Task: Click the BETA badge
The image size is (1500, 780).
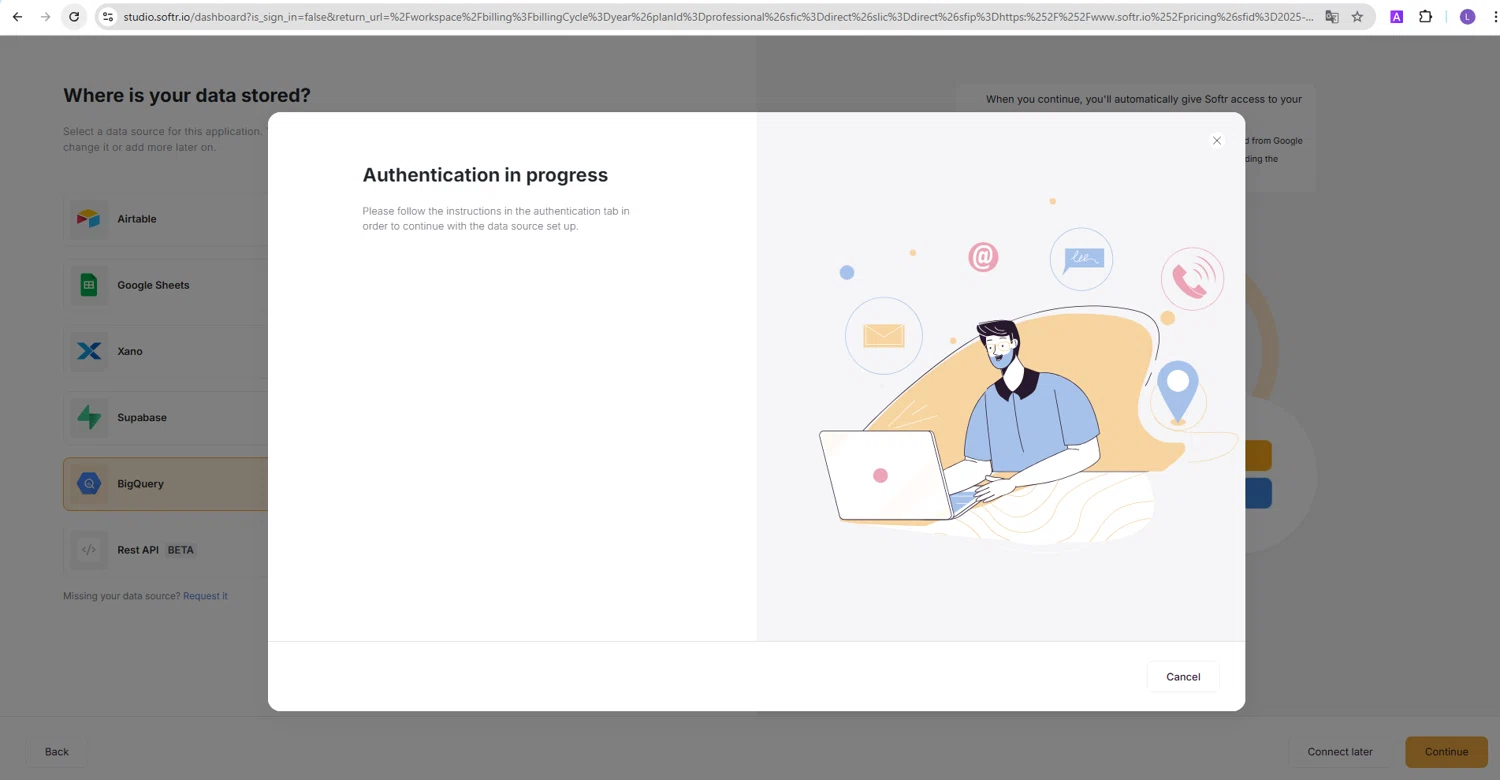Action: pyautogui.click(x=181, y=550)
